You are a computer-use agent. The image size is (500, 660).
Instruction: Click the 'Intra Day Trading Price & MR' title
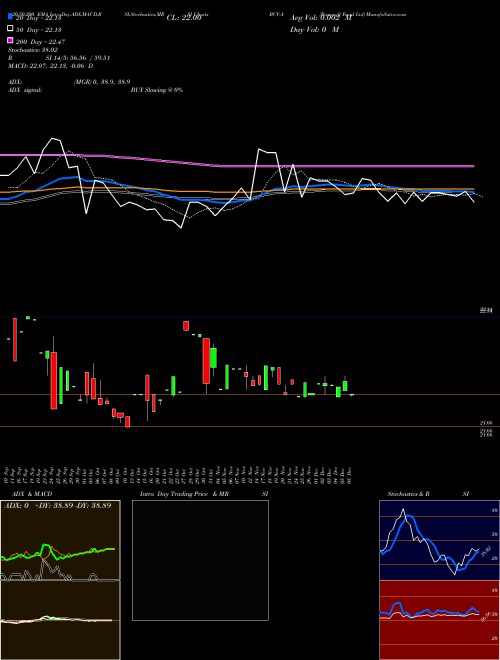coord(184,494)
